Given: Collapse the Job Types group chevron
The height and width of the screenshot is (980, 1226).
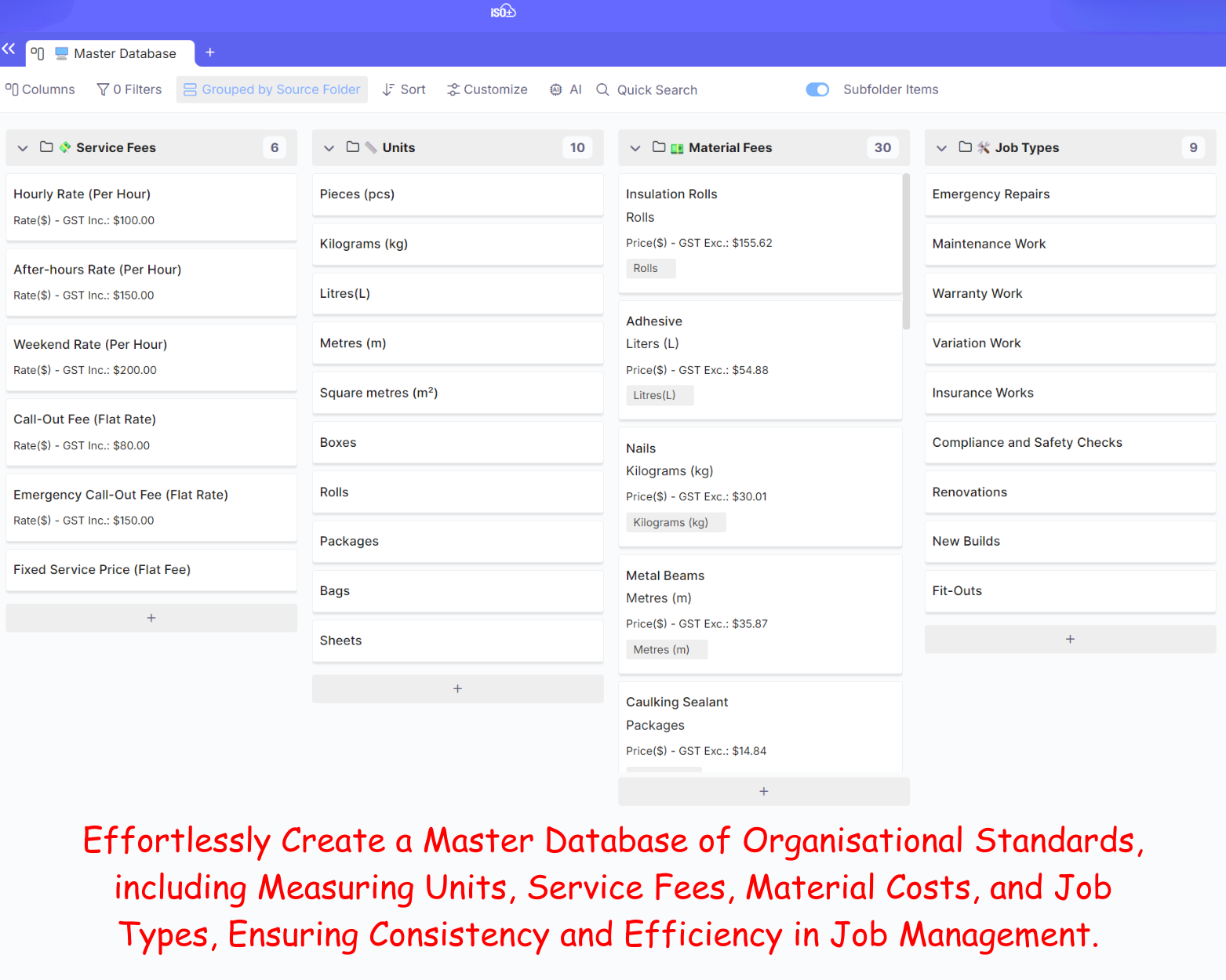Looking at the screenshot, I should click(942, 148).
